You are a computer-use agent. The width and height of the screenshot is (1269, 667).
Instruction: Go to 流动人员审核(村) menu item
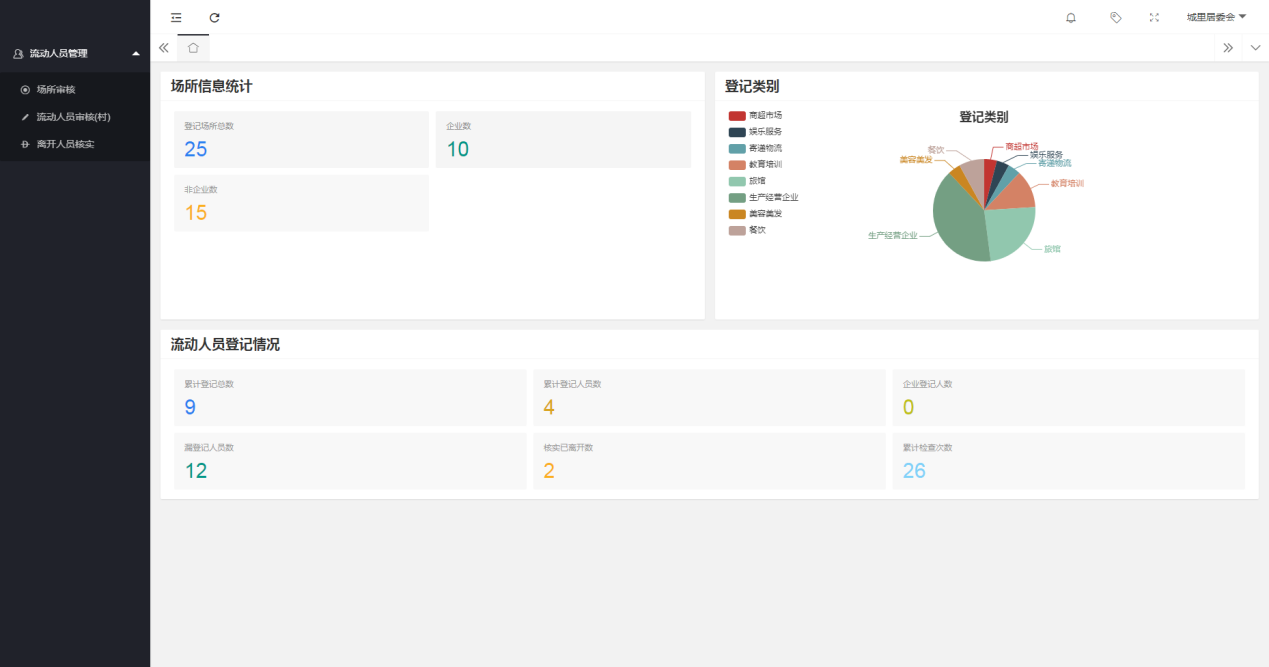pyautogui.click(x=73, y=117)
